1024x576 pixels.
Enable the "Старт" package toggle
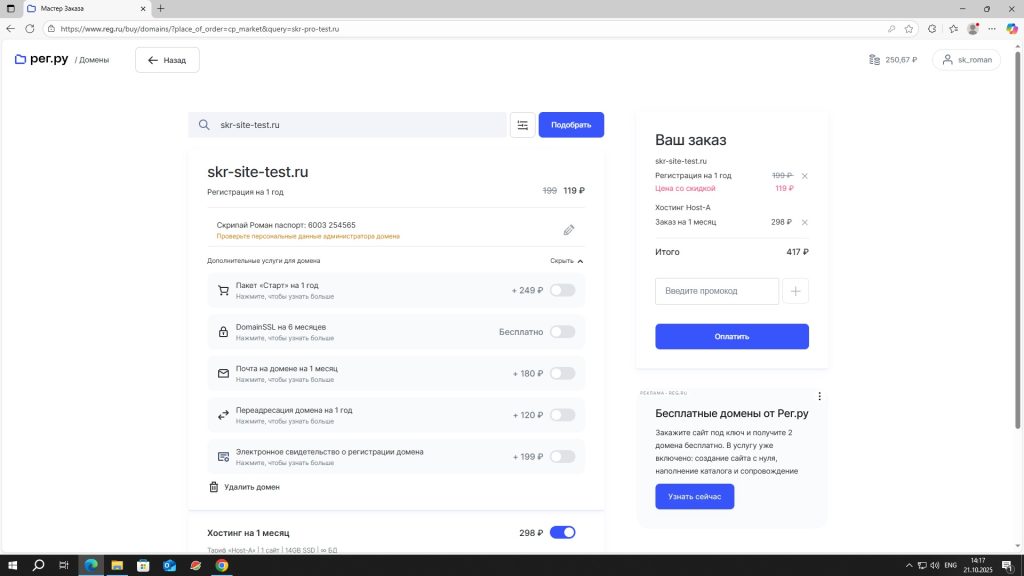562,290
